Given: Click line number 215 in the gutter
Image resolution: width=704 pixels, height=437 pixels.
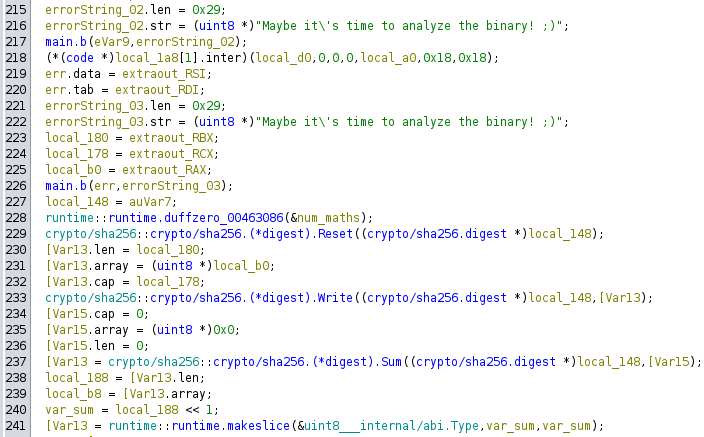Looking at the screenshot, I should coord(18,8).
